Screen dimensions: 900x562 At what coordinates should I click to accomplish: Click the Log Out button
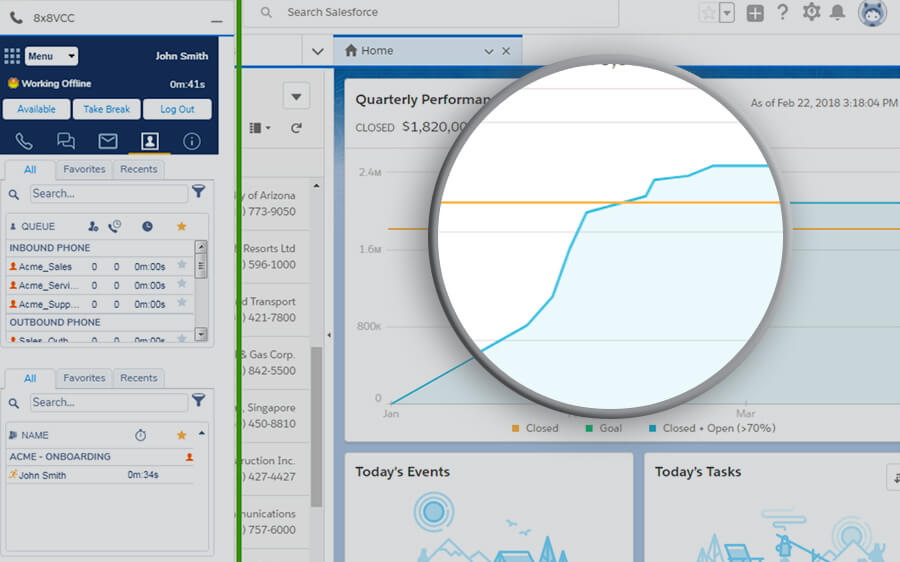(177, 109)
